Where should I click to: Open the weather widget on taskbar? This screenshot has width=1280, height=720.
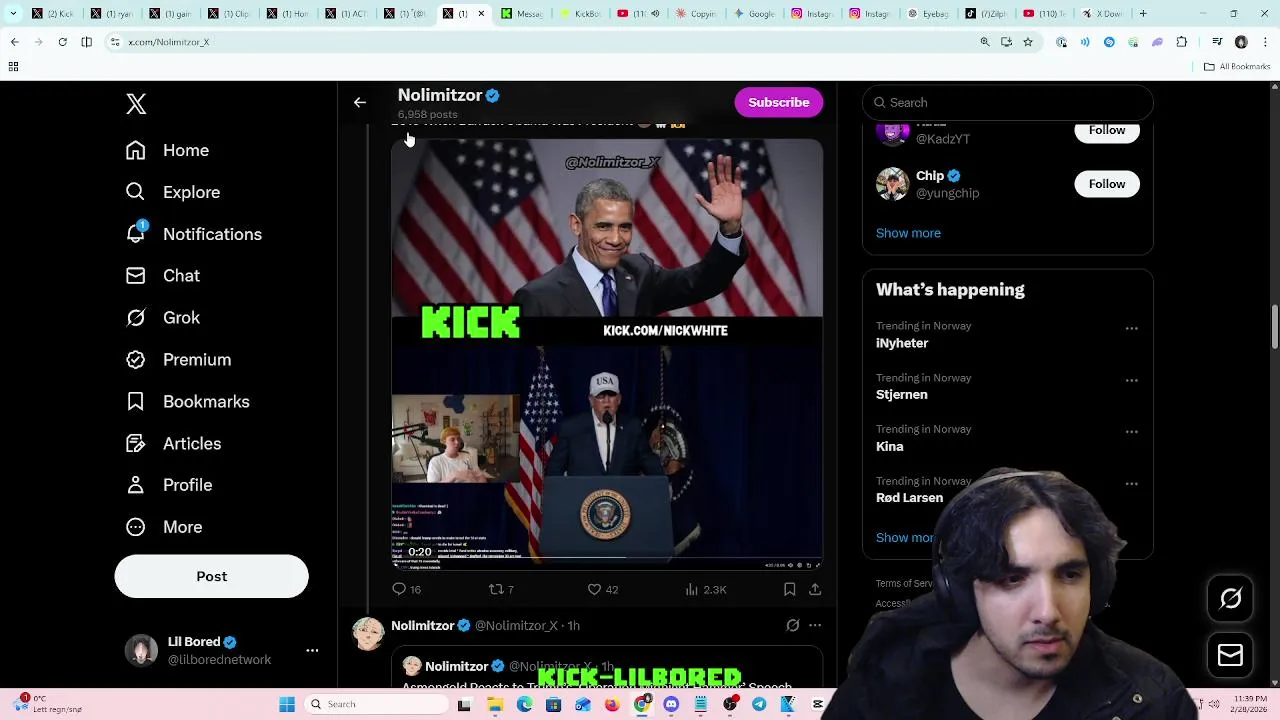(50, 703)
